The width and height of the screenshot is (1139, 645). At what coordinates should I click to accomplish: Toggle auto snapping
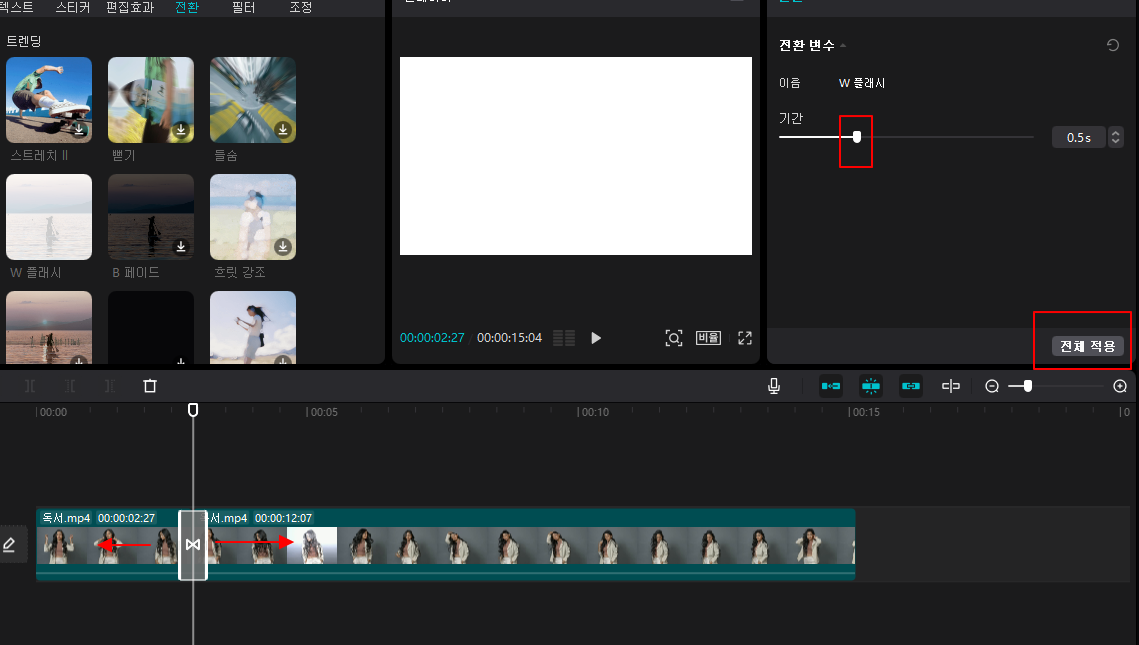[x=871, y=386]
